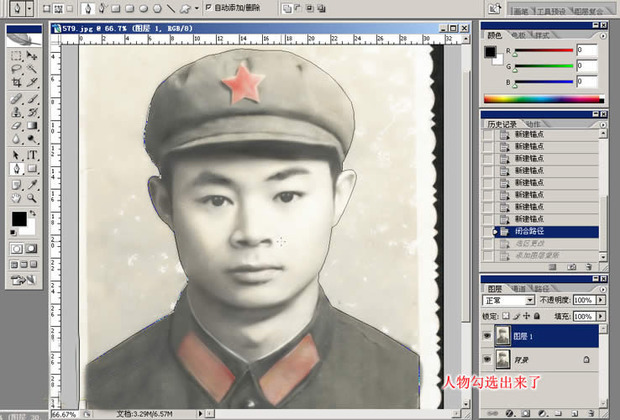The width and height of the screenshot is (620, 420).
Task: Hide layer 图层 1 using eye icon
Action: 488,336
